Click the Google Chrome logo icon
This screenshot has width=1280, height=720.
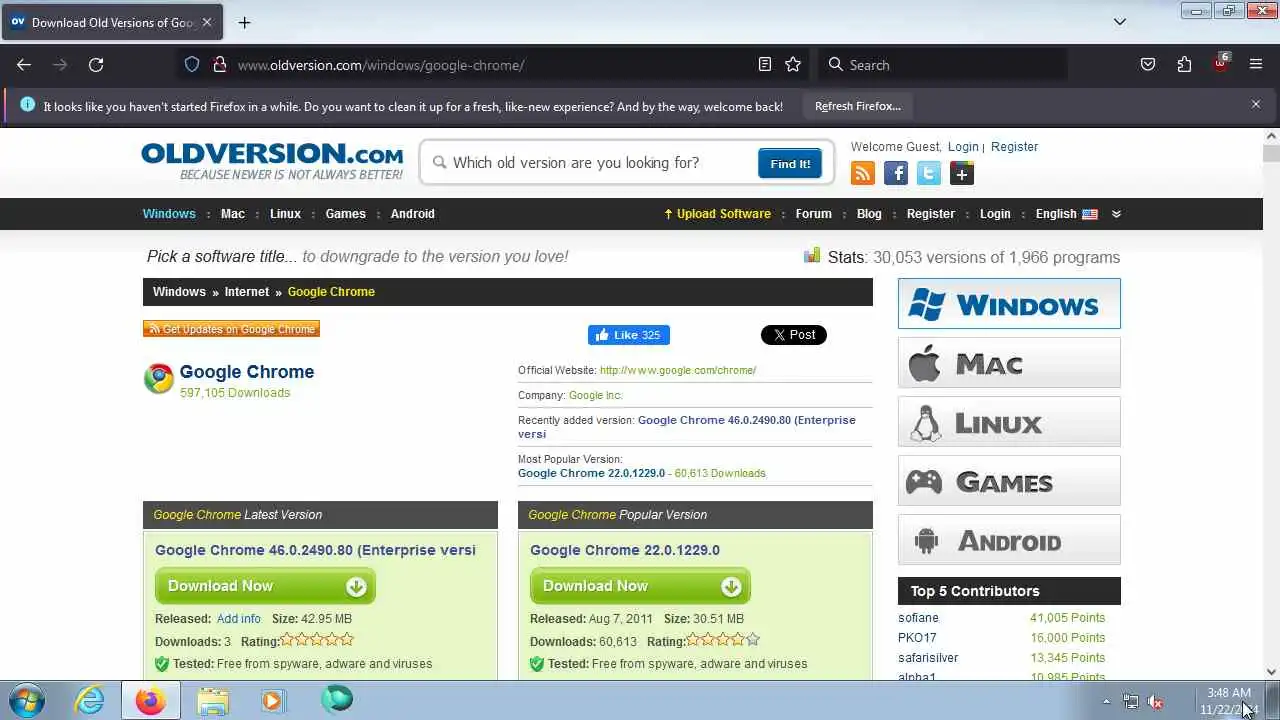point(158,379)
